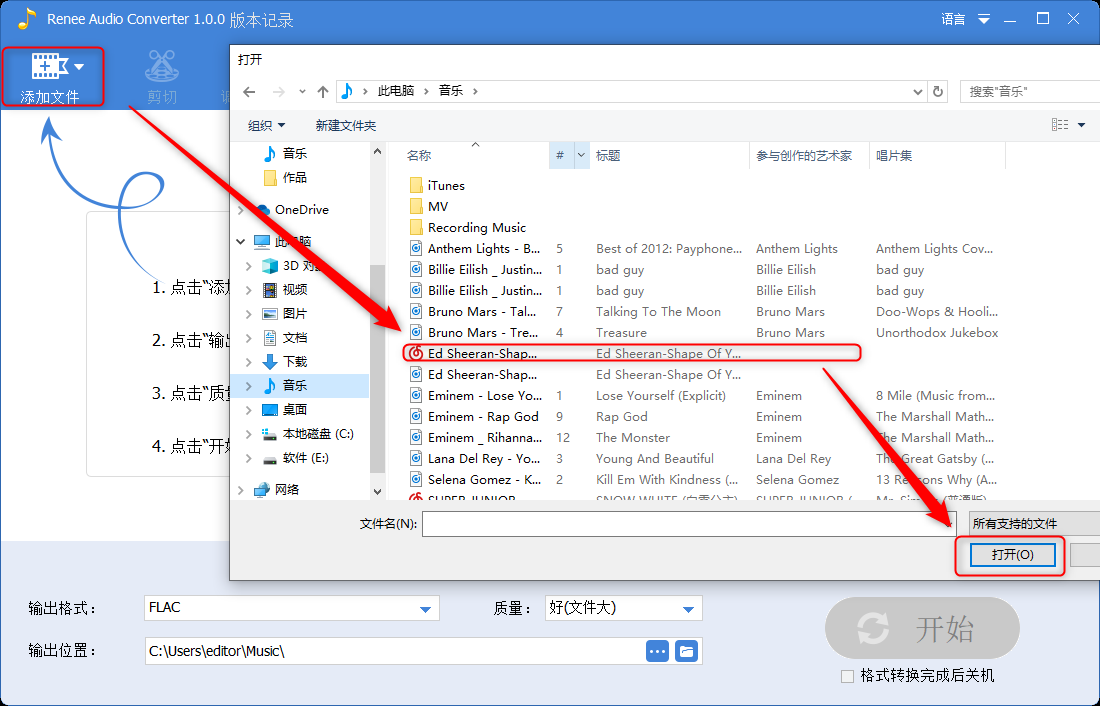The height and width of the screenshot is (706, 1100).
Task: Sort by the 参与创作的艺术家 column header
Action: pyautogui.click(x=804, y=156)
